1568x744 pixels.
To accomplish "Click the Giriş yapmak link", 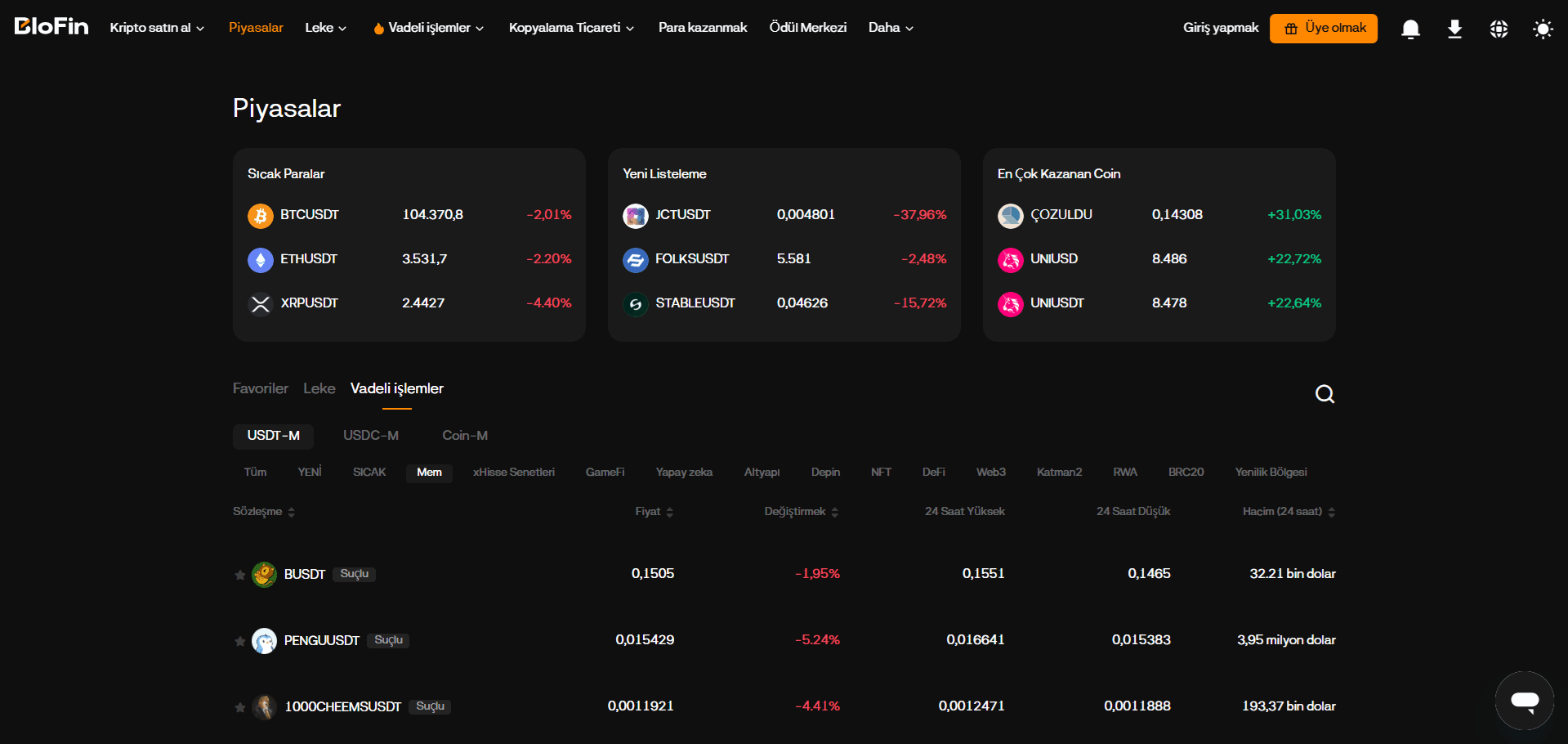I will click(1221, 28).
